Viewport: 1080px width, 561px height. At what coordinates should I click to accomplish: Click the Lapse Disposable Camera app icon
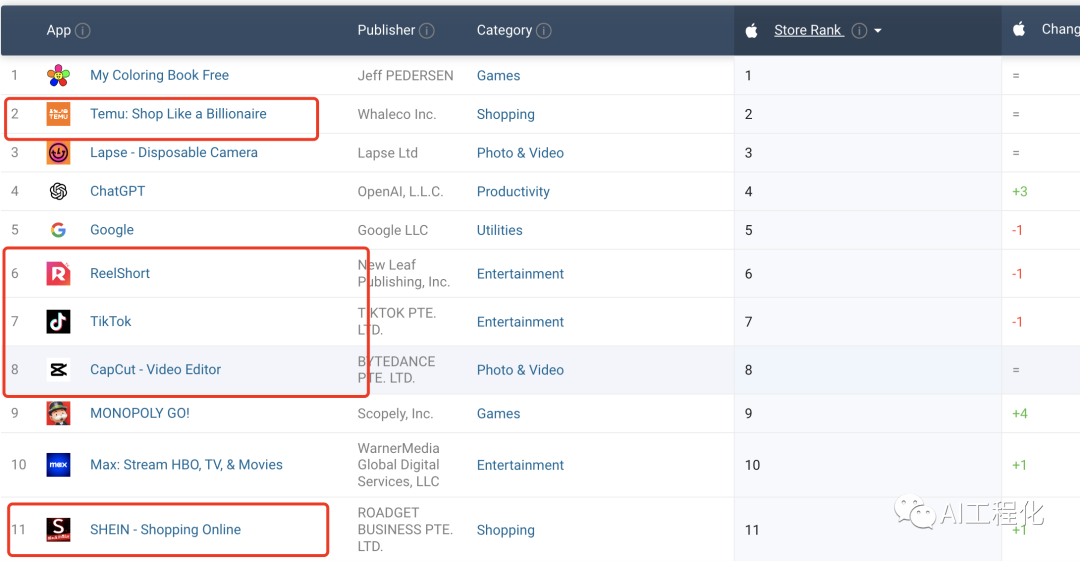[x=59, y=153]
